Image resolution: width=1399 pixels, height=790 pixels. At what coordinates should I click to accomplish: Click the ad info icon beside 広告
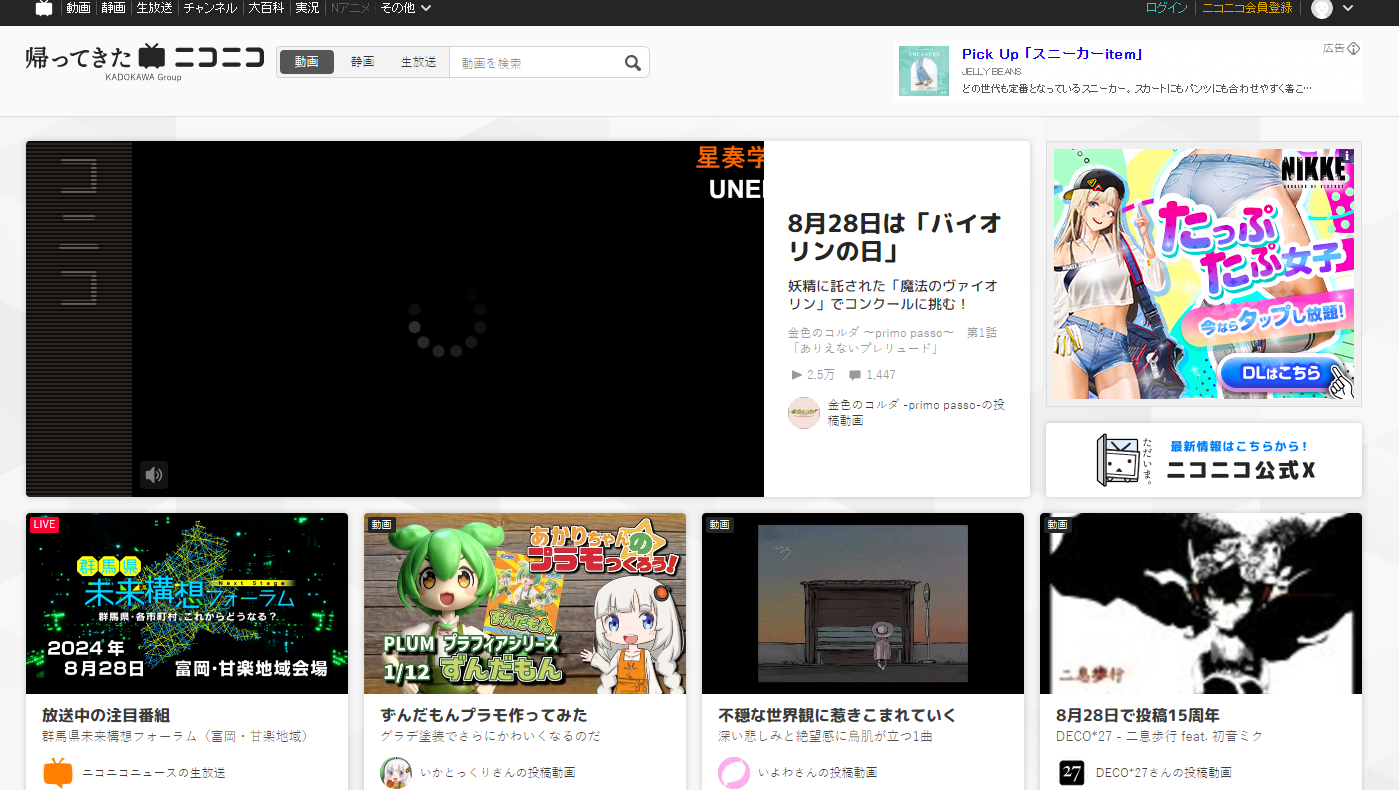point(1354,48)
